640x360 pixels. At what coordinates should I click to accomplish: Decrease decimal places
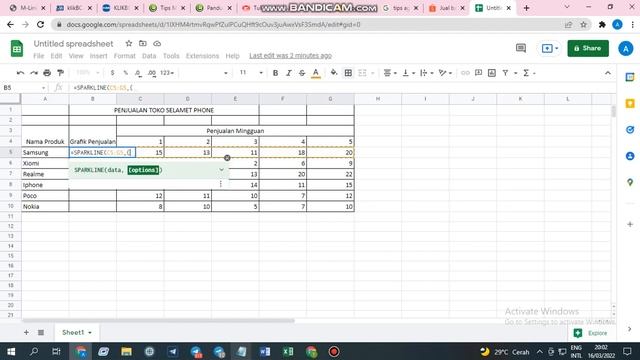click(x=138, y=73)
